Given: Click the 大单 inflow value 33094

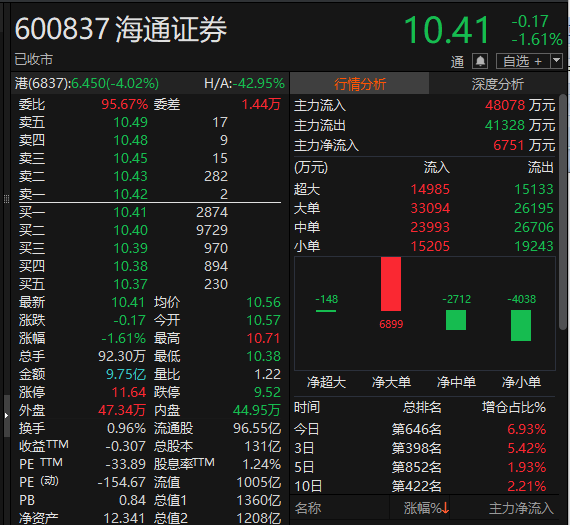Looking at the screenshot, I should [430, 208].
